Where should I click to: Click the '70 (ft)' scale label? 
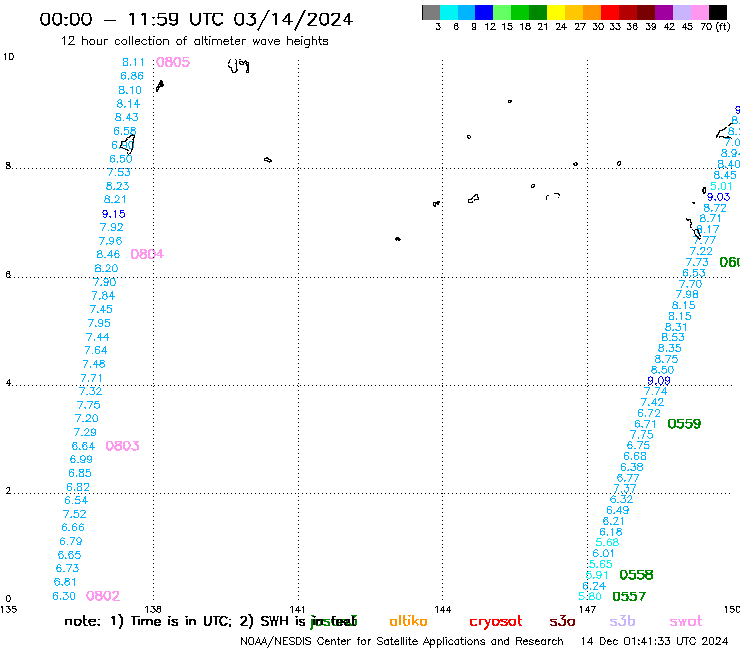point(715,26)
